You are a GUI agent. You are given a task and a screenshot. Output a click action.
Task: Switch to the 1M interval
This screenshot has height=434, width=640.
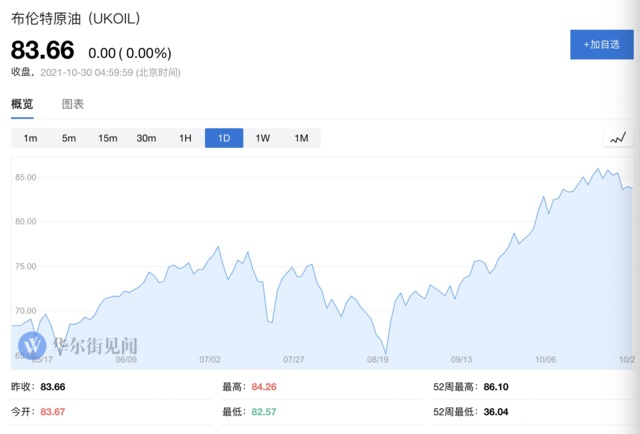click(301, 138)
